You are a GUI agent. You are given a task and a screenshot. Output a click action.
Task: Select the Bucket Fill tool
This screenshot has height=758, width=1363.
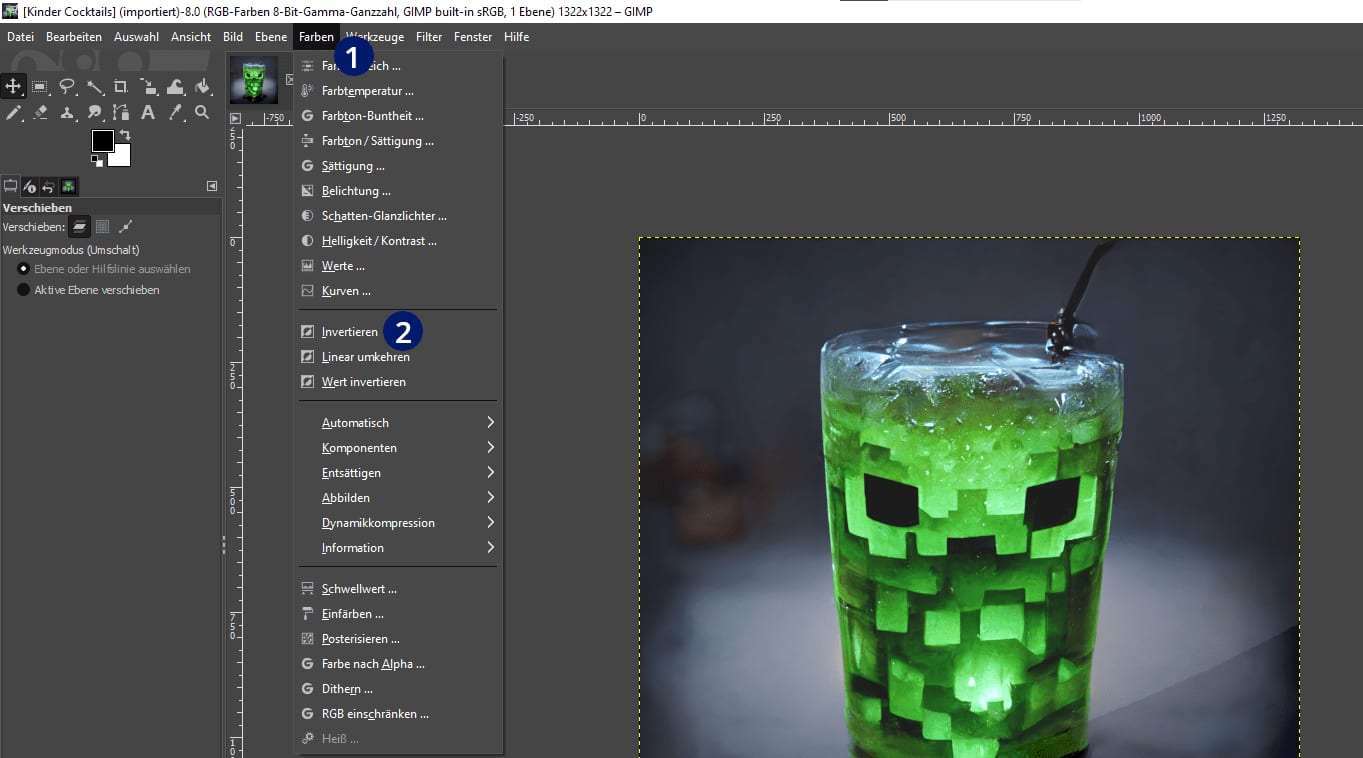pyautogui.click(x=202, y=86)
